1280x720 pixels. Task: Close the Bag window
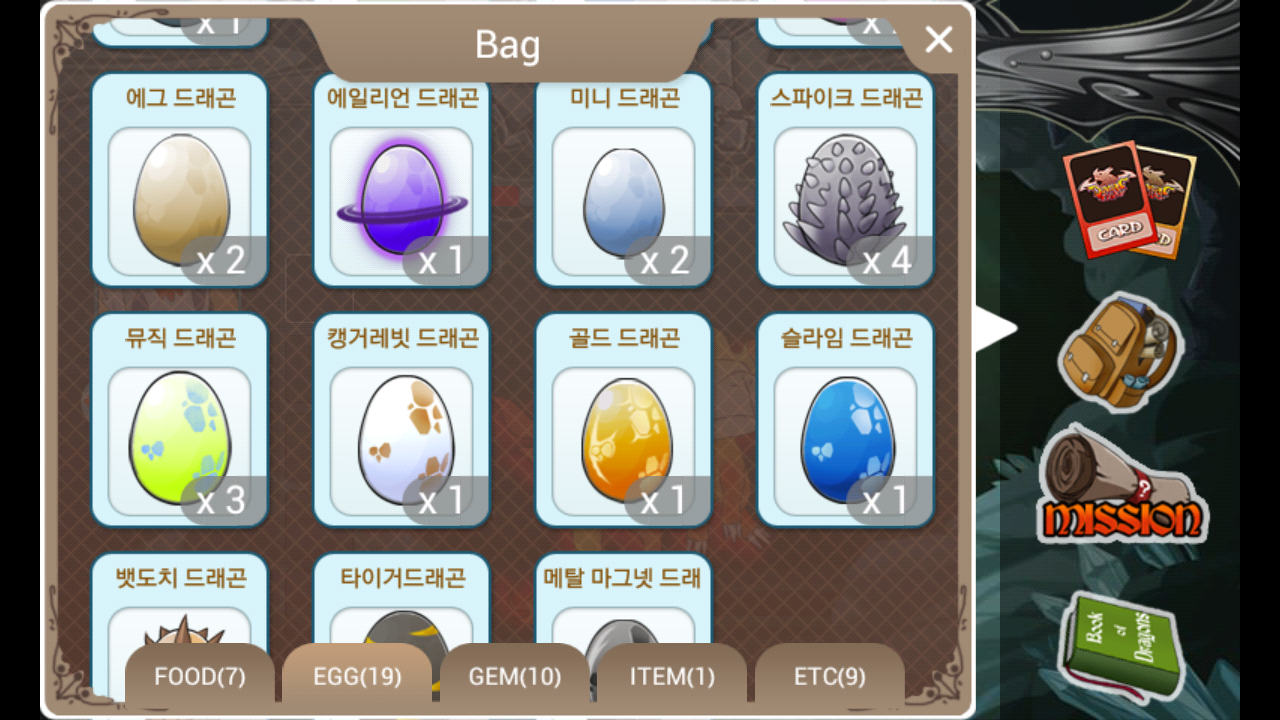938,40
